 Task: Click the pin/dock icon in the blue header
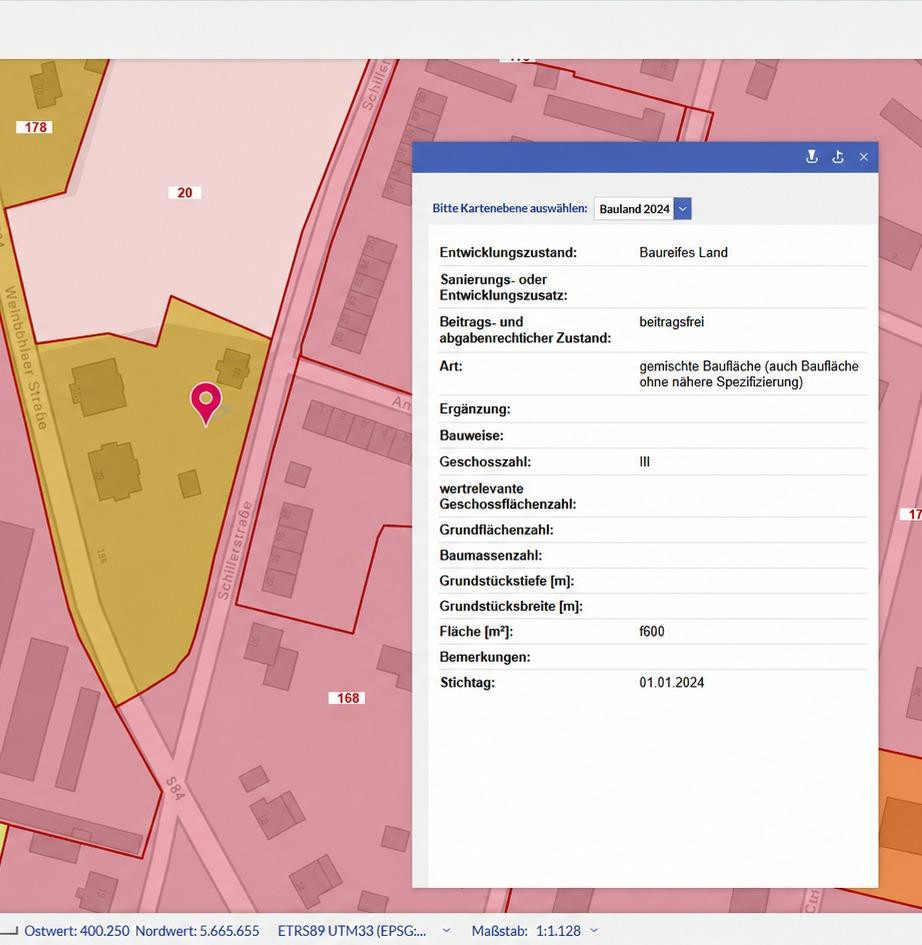click(812, 157)
